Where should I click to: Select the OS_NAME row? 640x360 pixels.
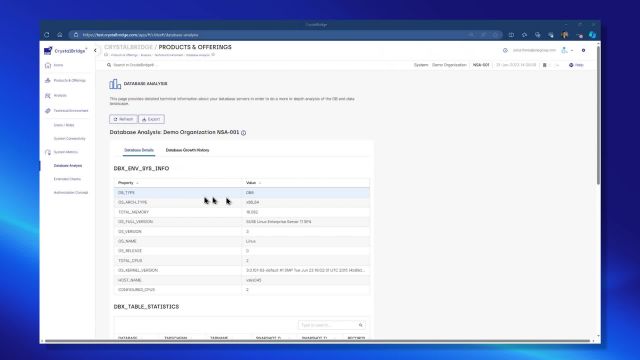242,241
